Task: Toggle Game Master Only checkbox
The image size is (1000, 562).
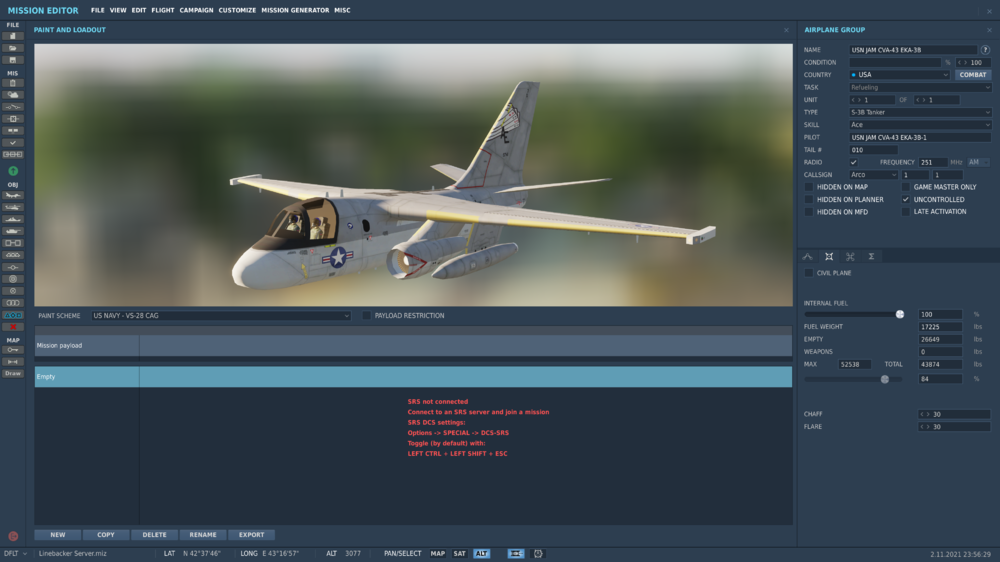Action: point(906,187)
